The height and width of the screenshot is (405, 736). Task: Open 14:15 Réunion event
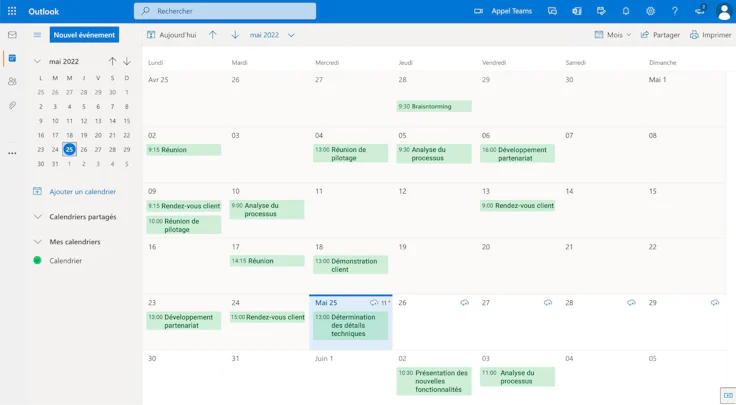tap(267, 261)
